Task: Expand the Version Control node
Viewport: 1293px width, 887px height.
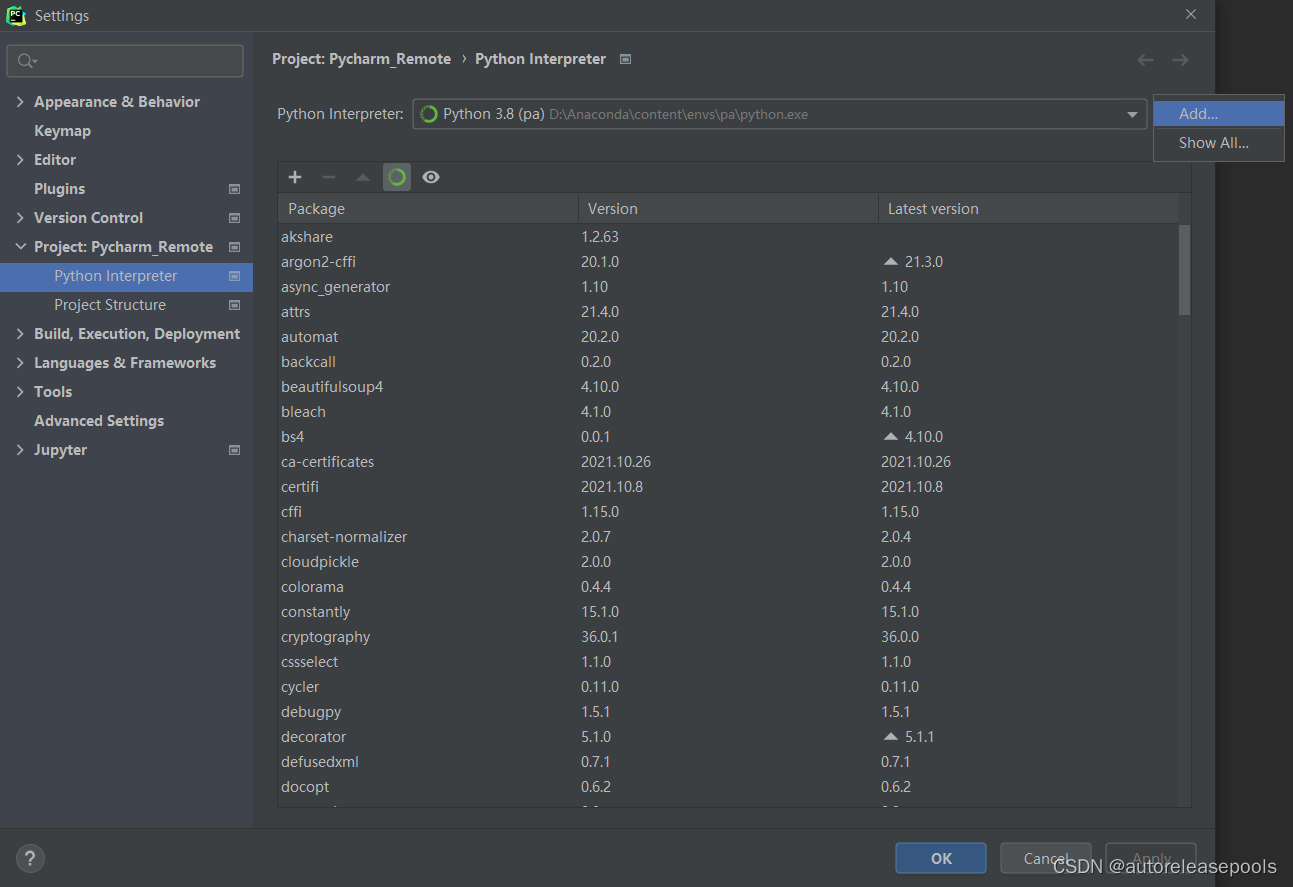Action: coord(20,218)
